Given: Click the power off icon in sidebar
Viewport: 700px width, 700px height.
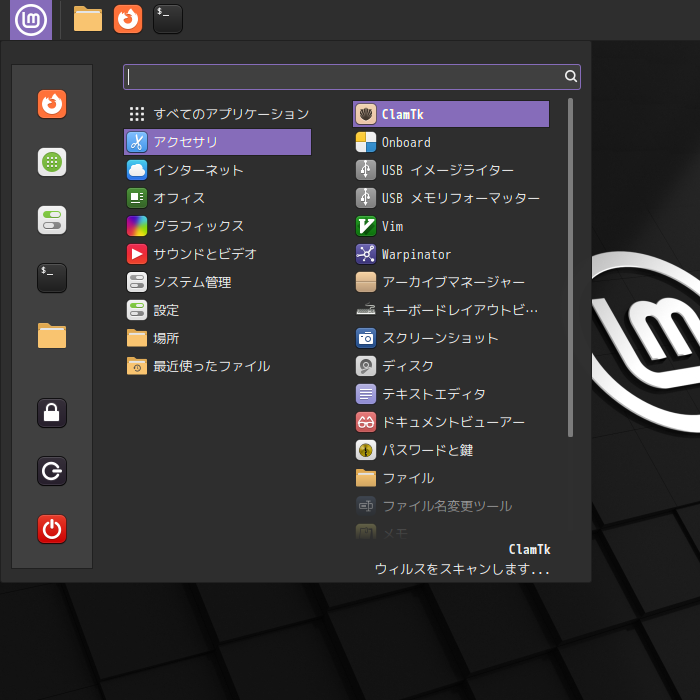Looking at the screenshot, I should tap(52, 528).
